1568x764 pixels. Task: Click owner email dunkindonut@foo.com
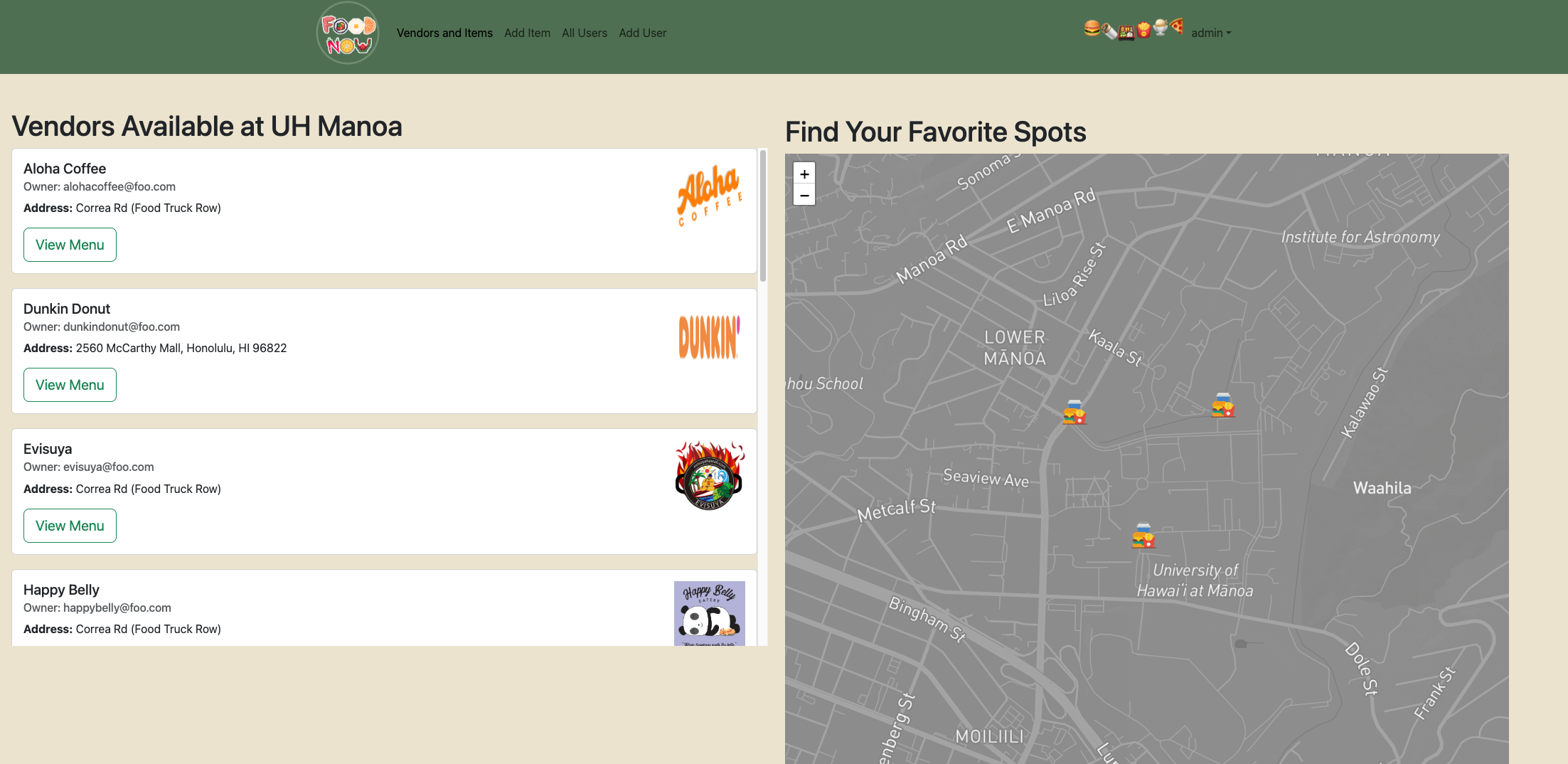[122, 327]
